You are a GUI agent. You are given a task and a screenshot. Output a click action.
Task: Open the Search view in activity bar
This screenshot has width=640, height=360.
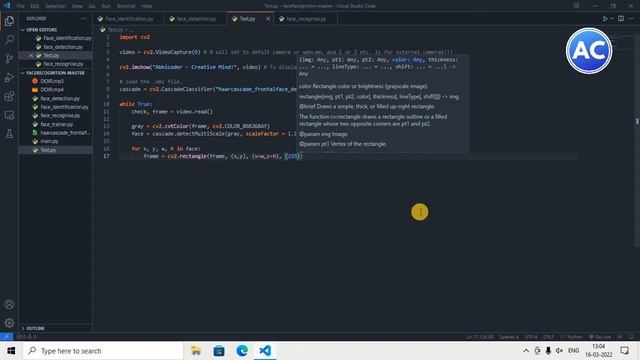point(9,40)
